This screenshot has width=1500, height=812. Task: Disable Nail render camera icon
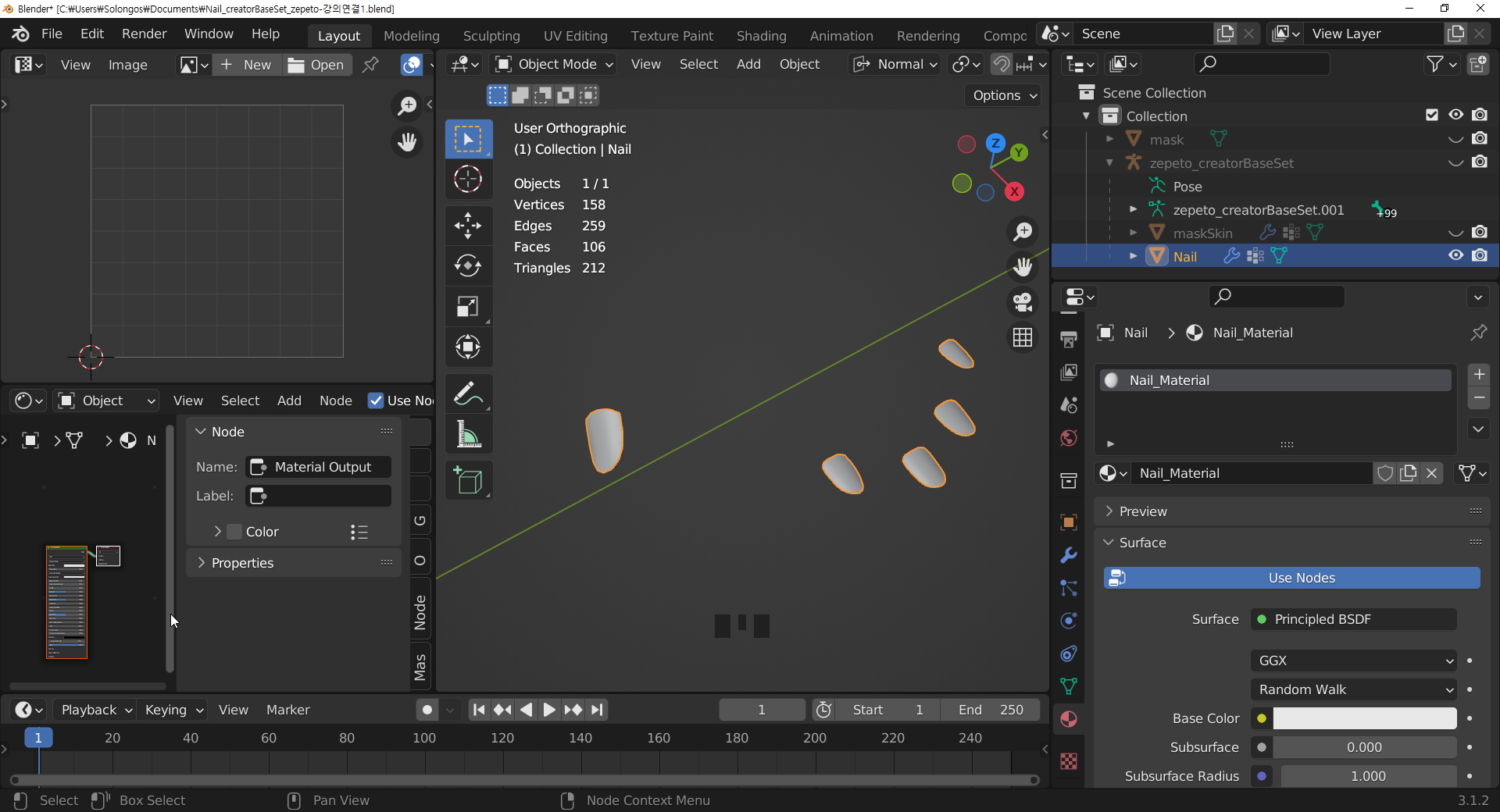1480,255
